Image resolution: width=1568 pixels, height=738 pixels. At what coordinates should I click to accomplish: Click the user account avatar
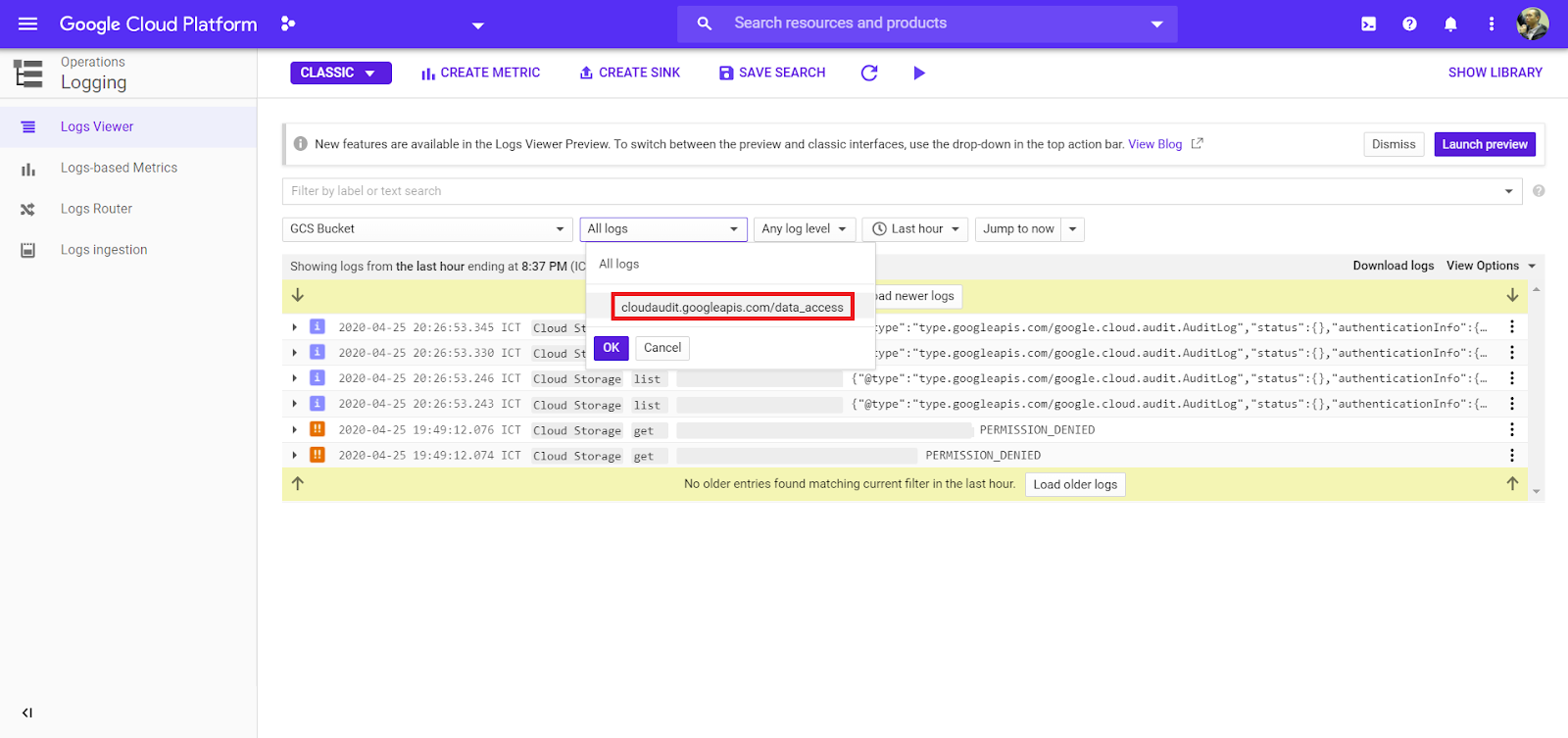[x=1533, y=24]
